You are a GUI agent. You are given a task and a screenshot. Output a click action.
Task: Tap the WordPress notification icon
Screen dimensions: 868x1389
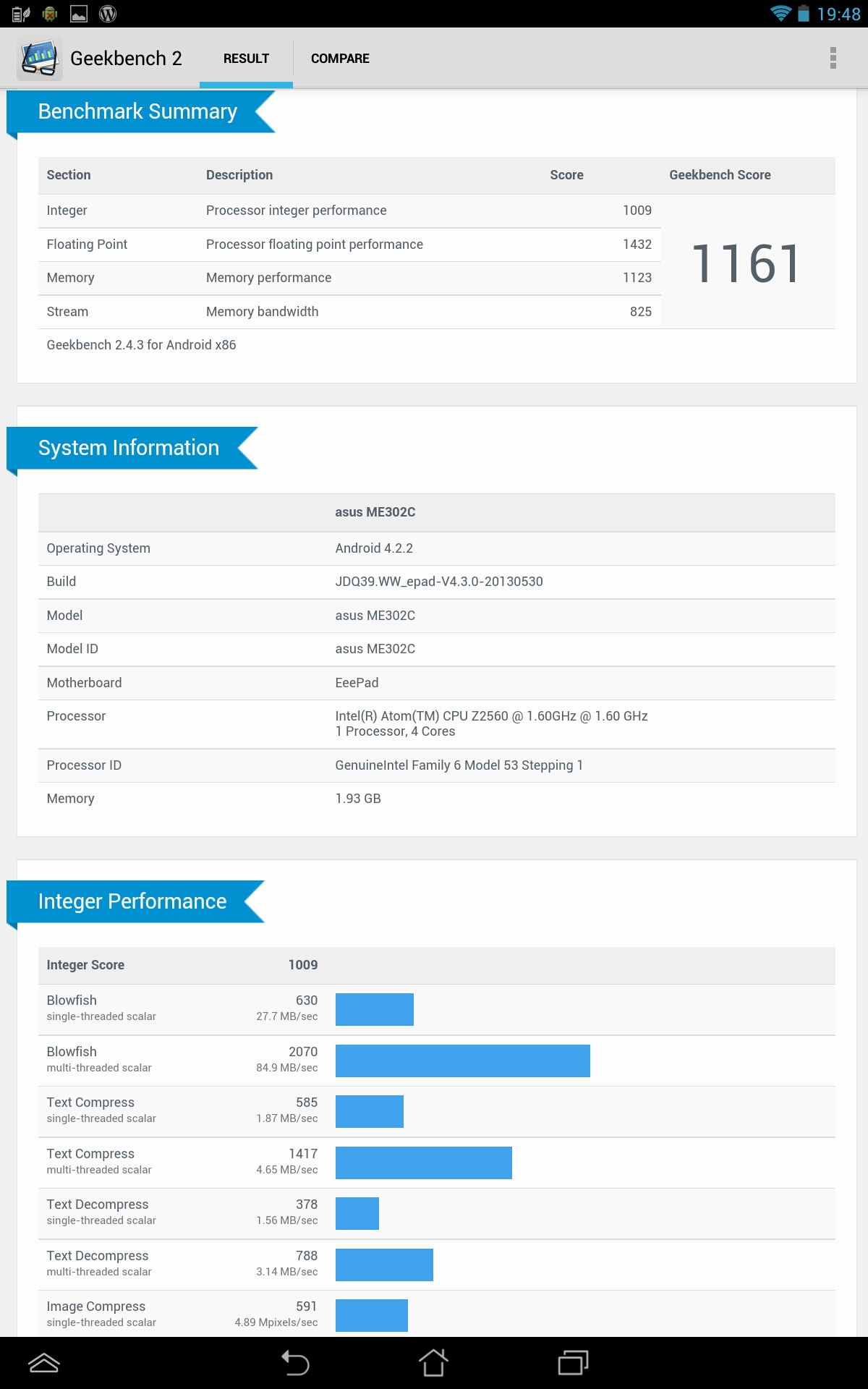(x=108, y=14)
